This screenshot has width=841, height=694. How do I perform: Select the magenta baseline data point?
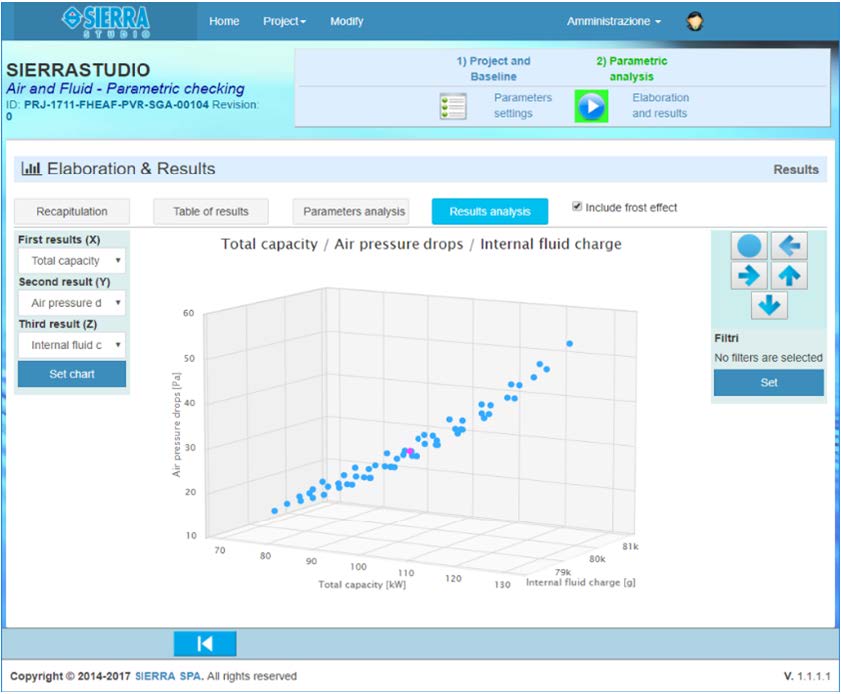point(410,452)
